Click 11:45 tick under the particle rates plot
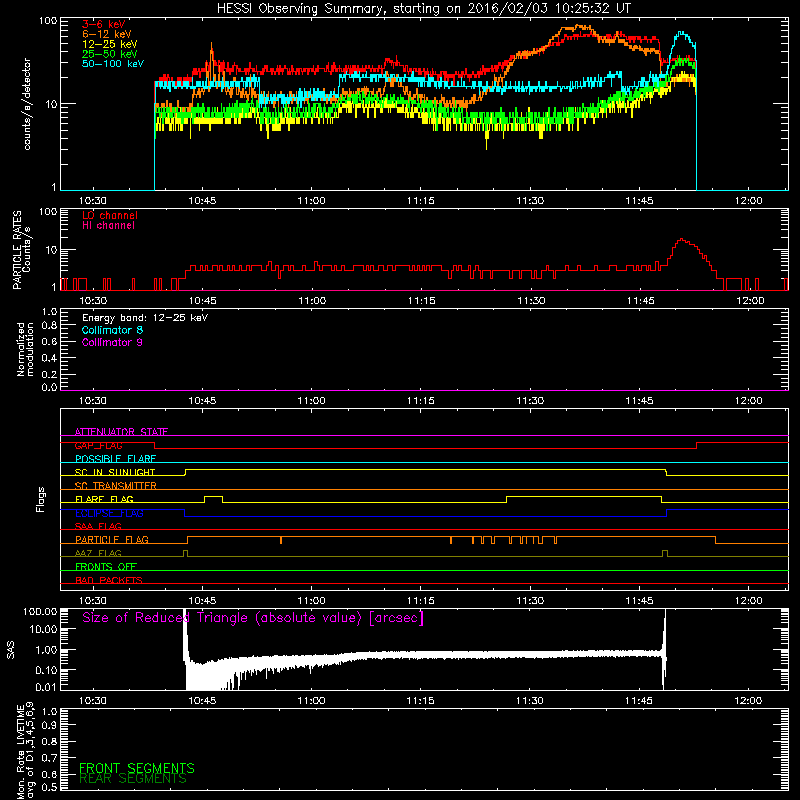 (640, 301)
